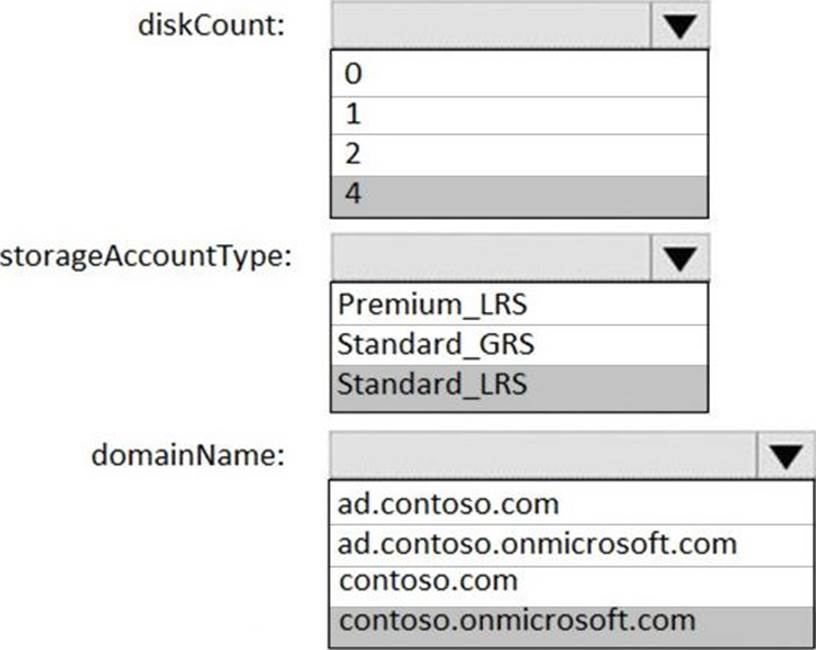Click the diskCount dropdown arrow
The width and height of the screenshot is (816, 650).
[680, 25]
